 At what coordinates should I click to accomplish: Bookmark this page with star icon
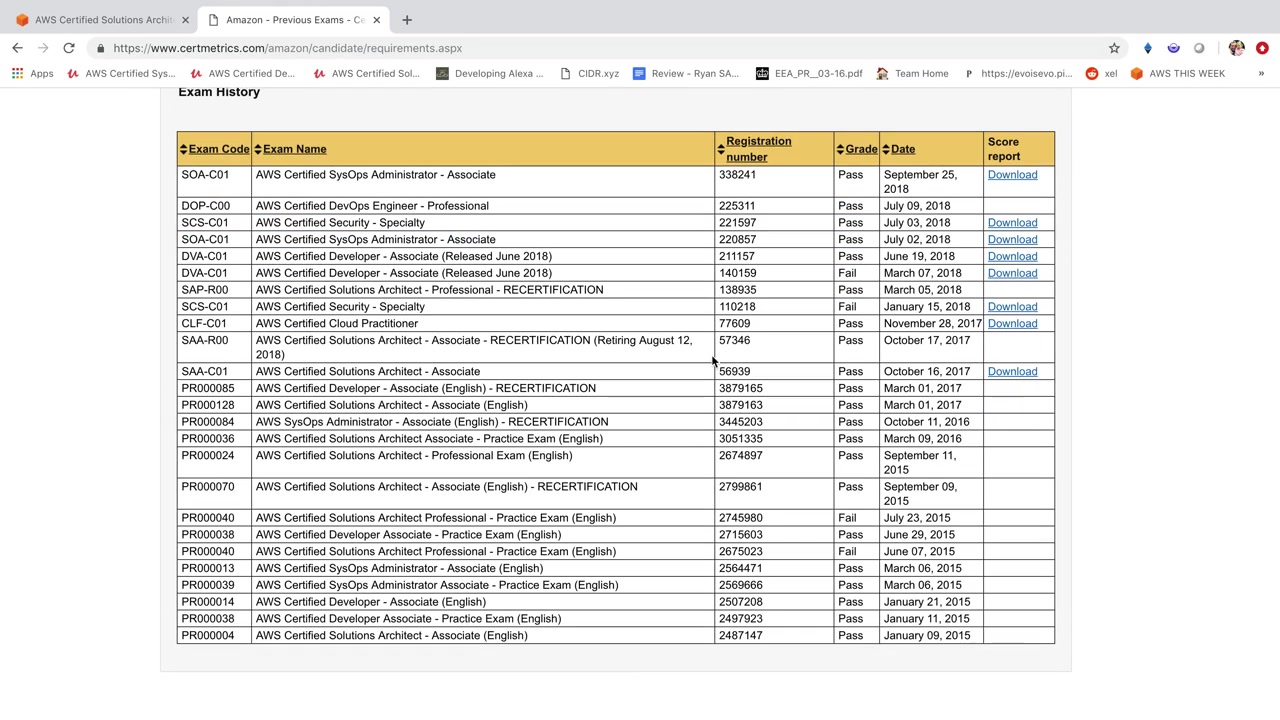1114,48
